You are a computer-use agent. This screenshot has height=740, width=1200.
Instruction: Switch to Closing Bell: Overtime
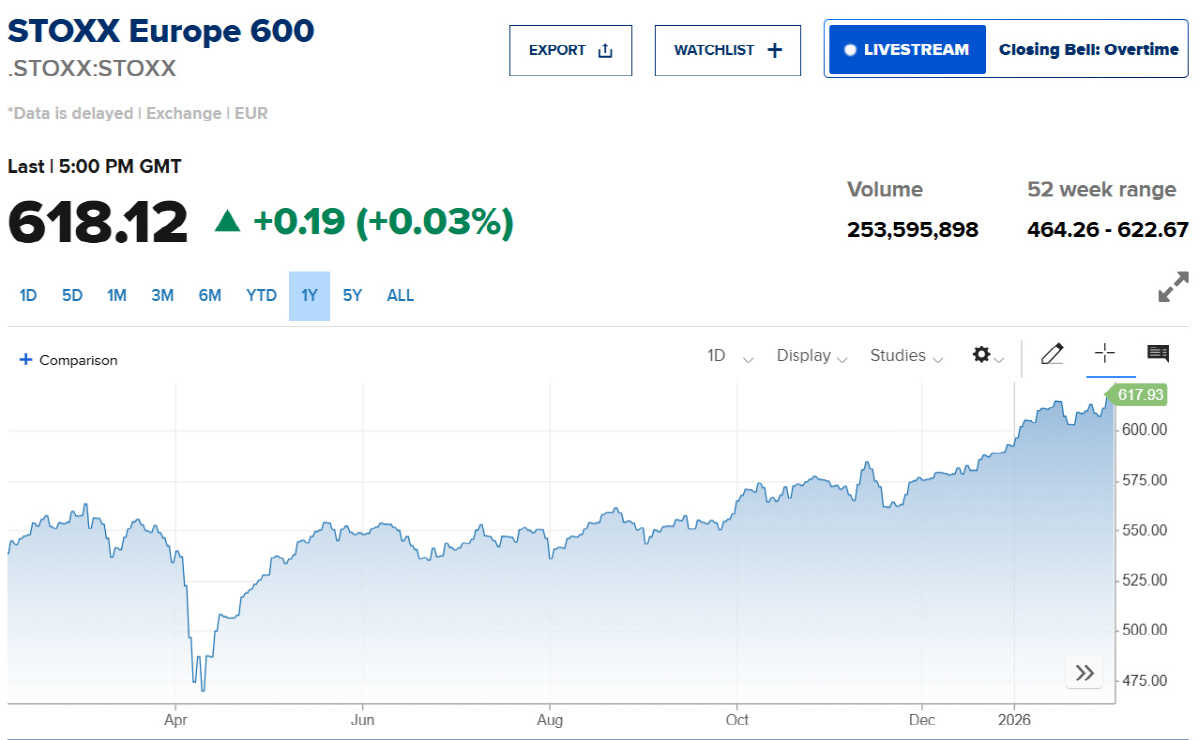pos(1088,48)
